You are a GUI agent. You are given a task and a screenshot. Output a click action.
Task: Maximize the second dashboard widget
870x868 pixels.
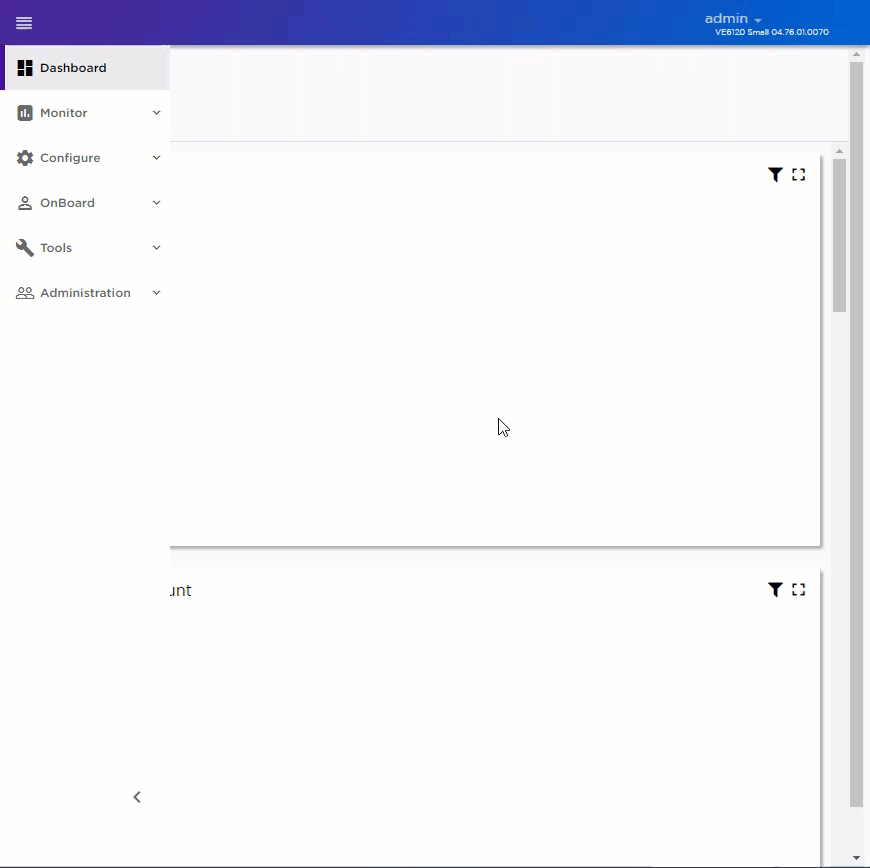798,590
